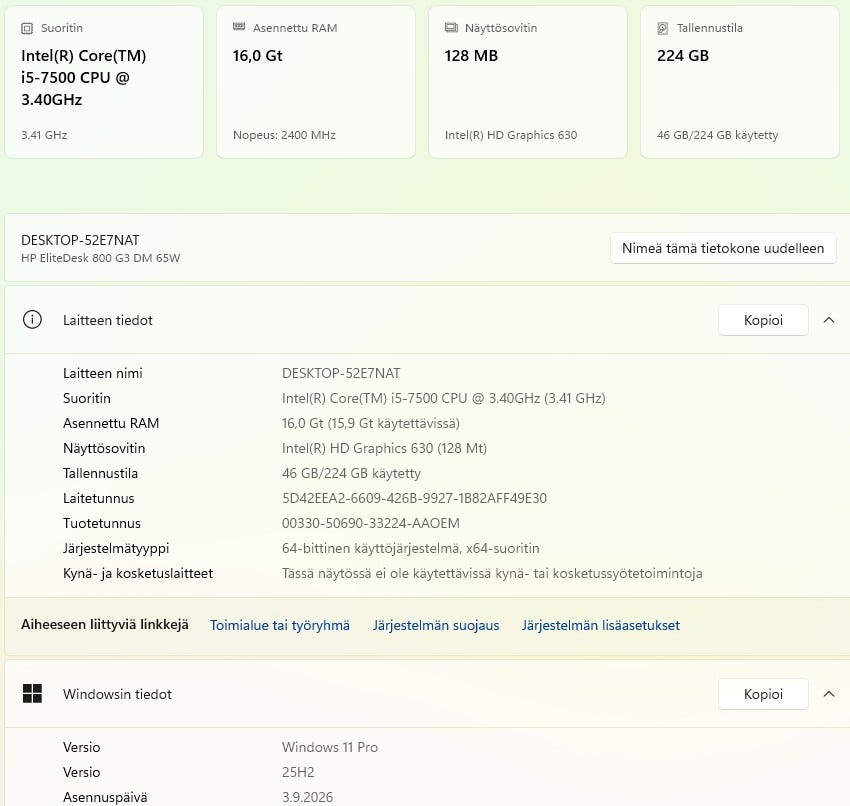Viewport: 850px width, 806px height.
Task: Click the Laitetunnus label
Action: click(x=99, y=498)
